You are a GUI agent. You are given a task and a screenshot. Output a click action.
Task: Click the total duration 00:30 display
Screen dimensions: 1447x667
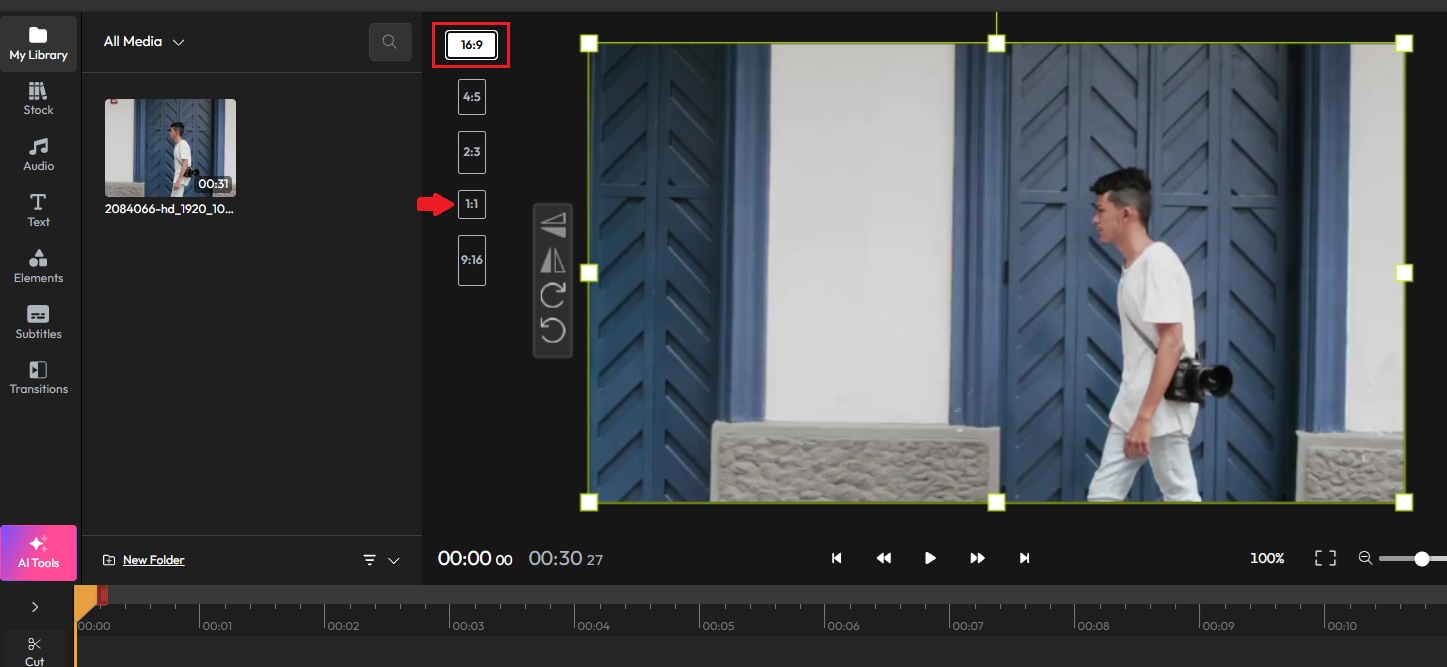(x=566, y=558)
